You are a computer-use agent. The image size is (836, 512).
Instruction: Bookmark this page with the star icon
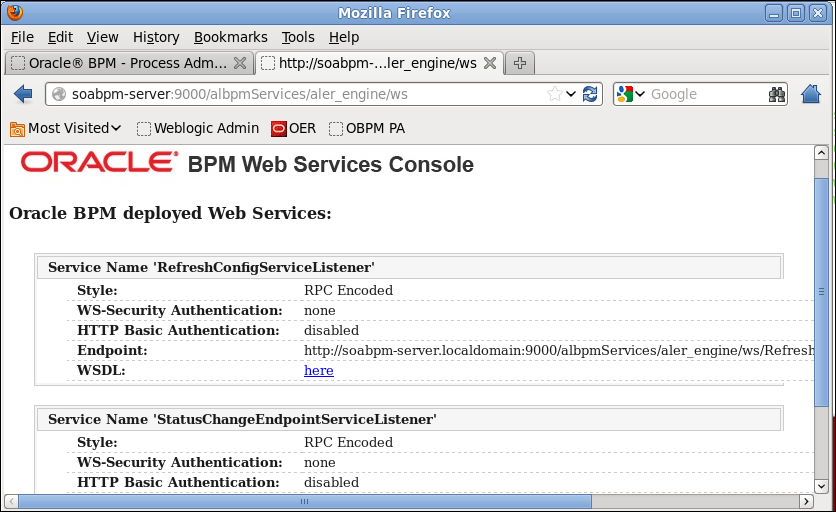click(554, 94)
